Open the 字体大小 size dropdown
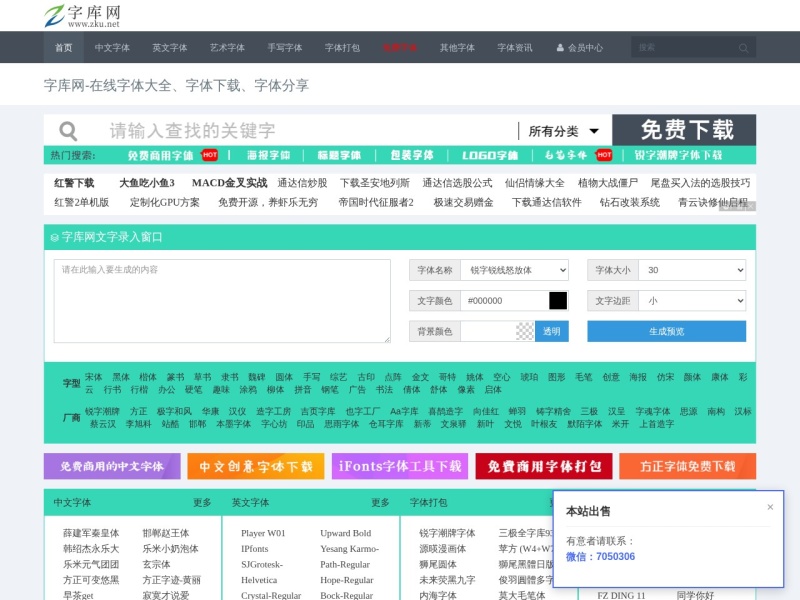The width and height of the screenshot is (800, 600). [x=692, y=270]
